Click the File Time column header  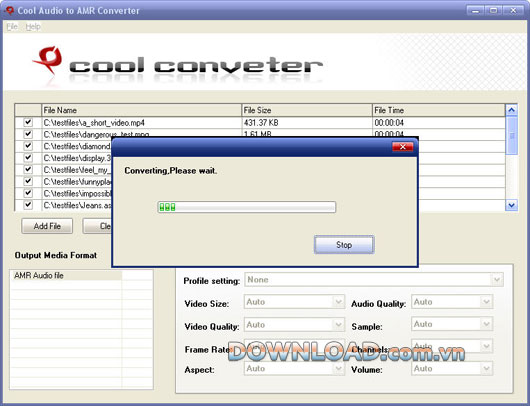tap(439, 110)
